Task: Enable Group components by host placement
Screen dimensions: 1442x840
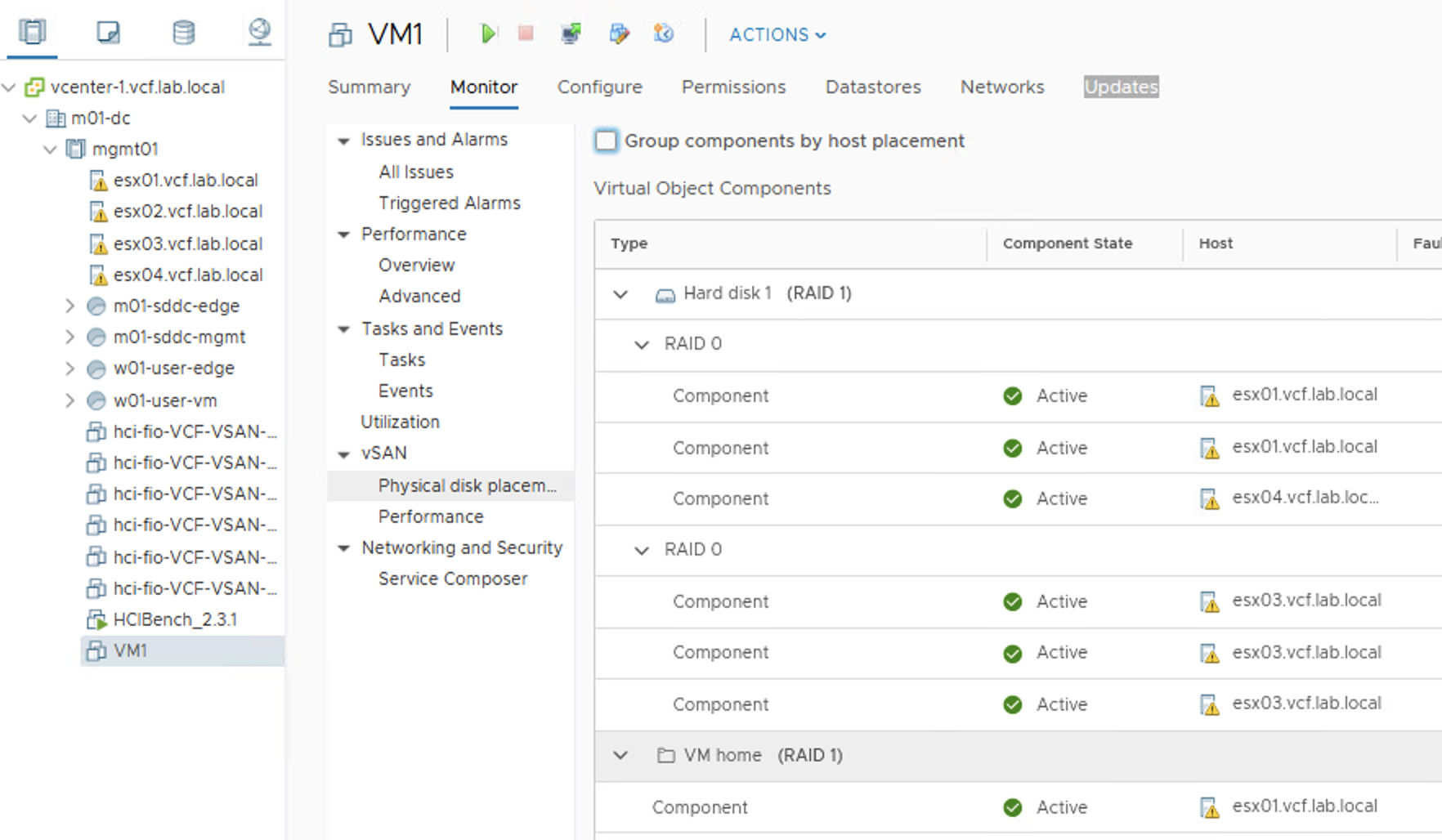Action: pyautogui.click(x=606, y=141)
